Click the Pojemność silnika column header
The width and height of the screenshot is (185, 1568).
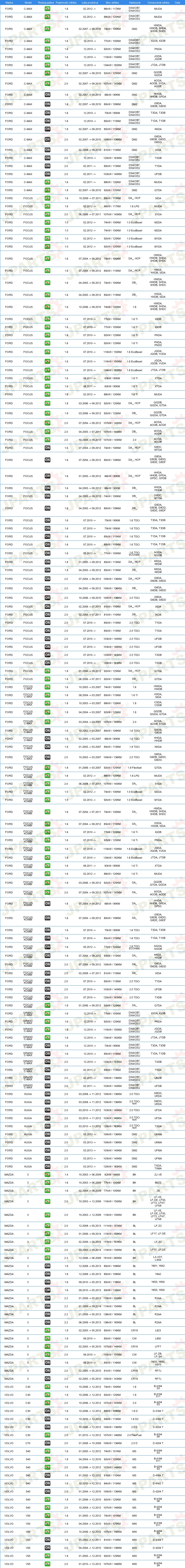tap(66, 2)
